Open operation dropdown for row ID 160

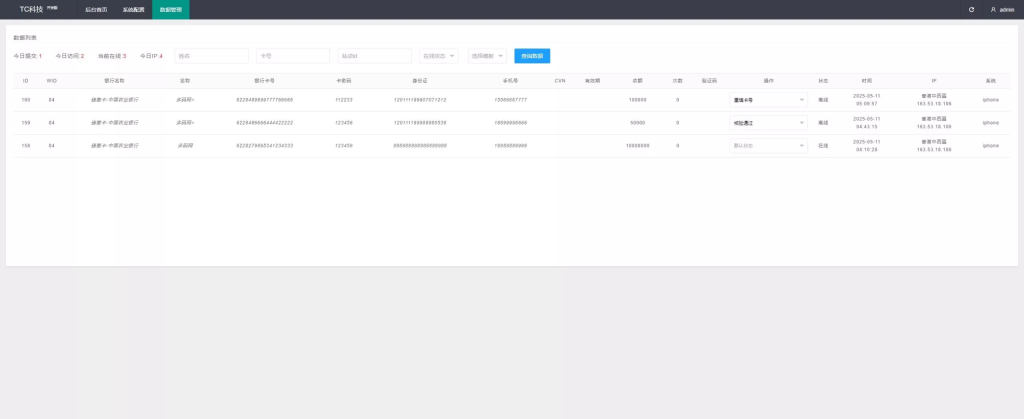tap(769, 100)
